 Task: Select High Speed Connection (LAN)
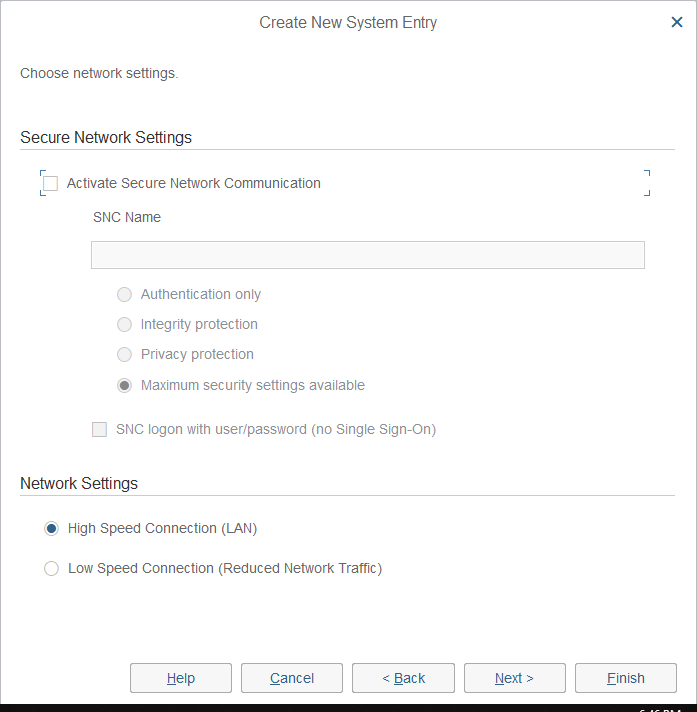tap(51, 529)
